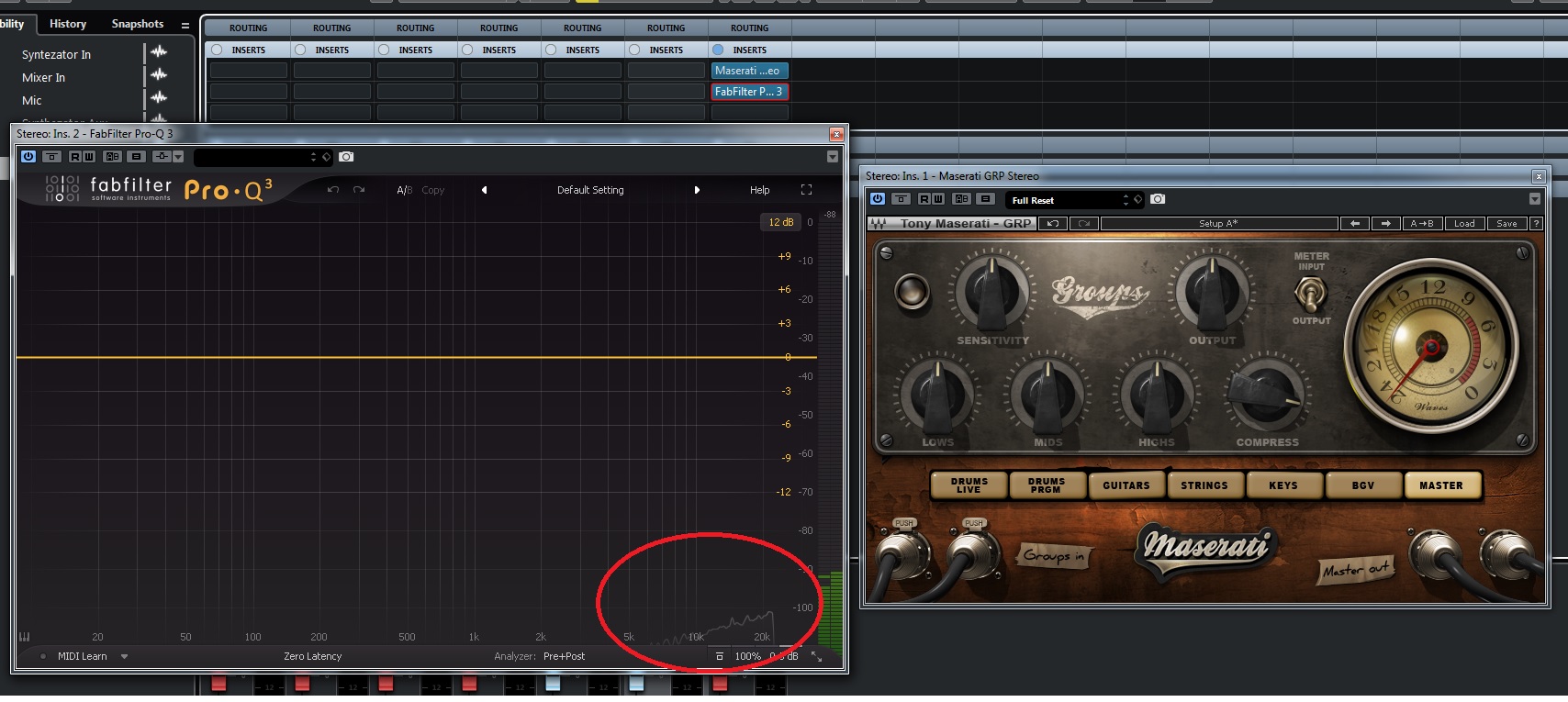Click Maserati GRP undo icon

(1053, 224)
